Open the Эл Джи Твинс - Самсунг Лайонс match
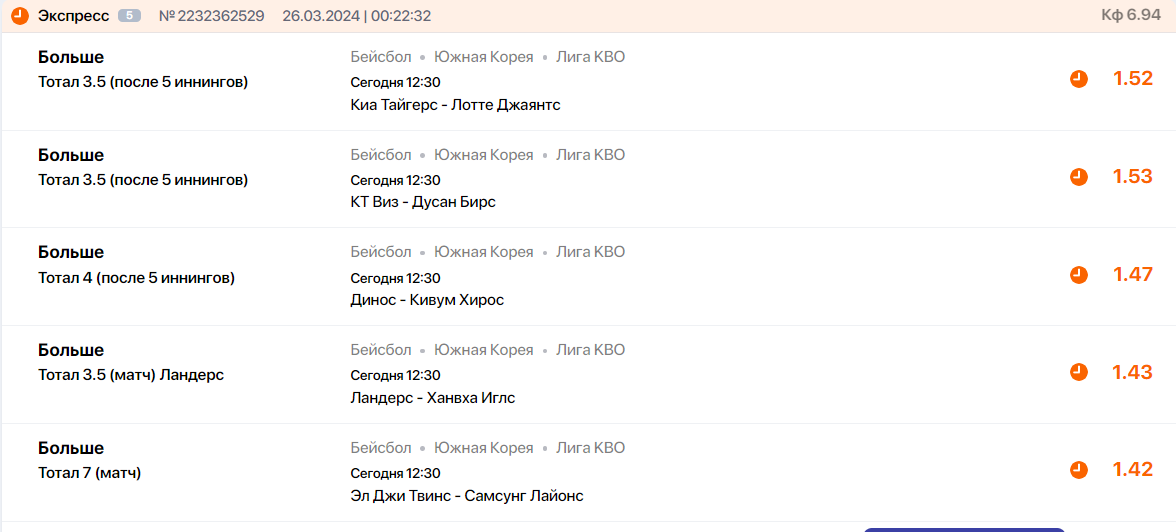The height and width of the screenshot is (532, 1176). 466,496
